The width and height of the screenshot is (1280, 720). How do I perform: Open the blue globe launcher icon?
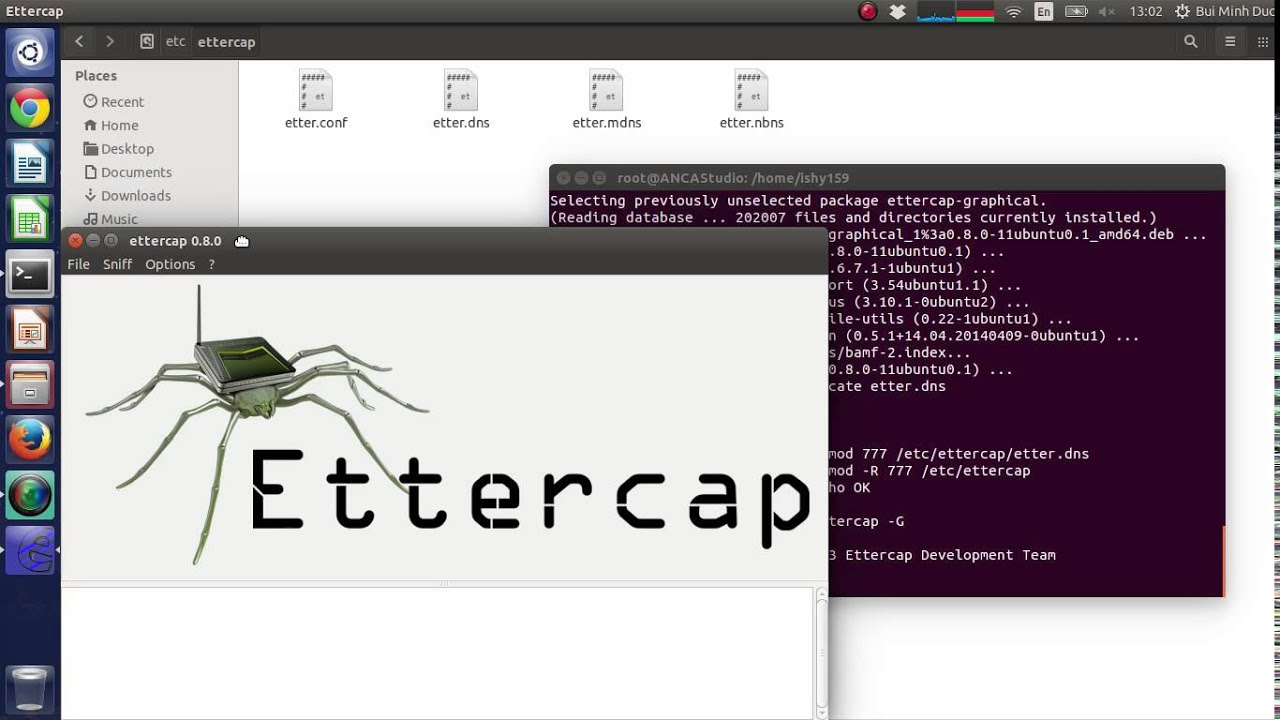(x=30, y=550)
